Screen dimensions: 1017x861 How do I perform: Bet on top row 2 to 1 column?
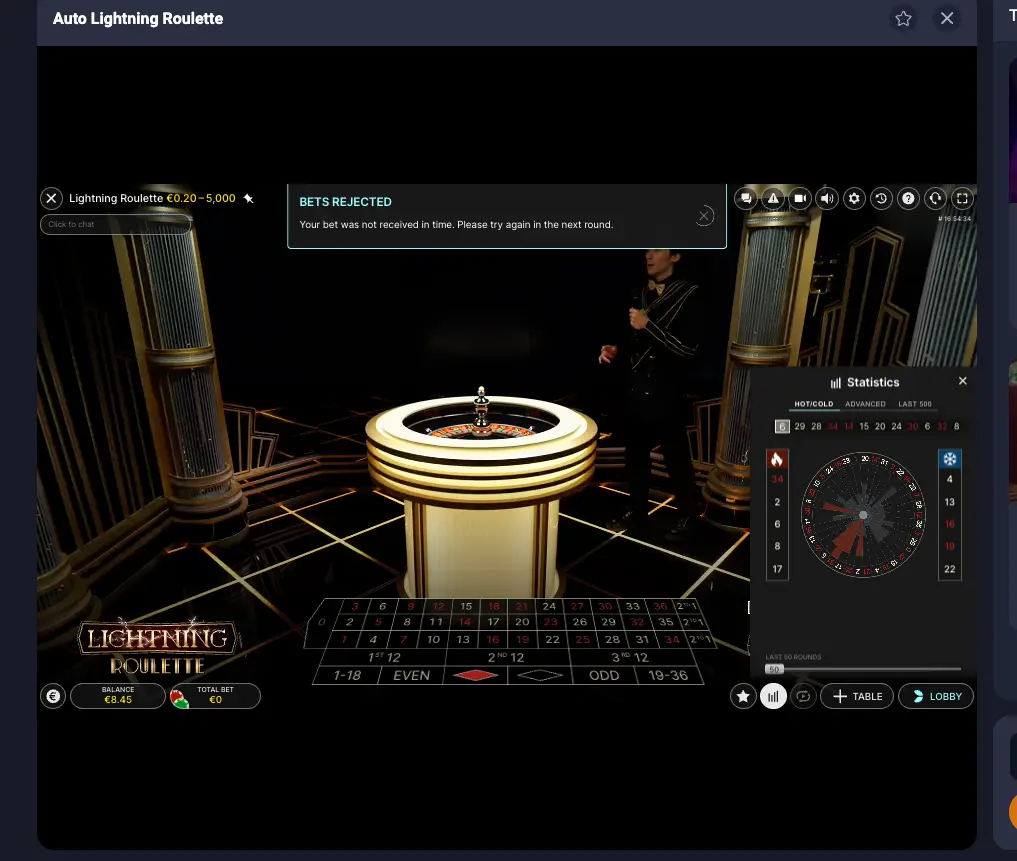click(x=685, y=606)
